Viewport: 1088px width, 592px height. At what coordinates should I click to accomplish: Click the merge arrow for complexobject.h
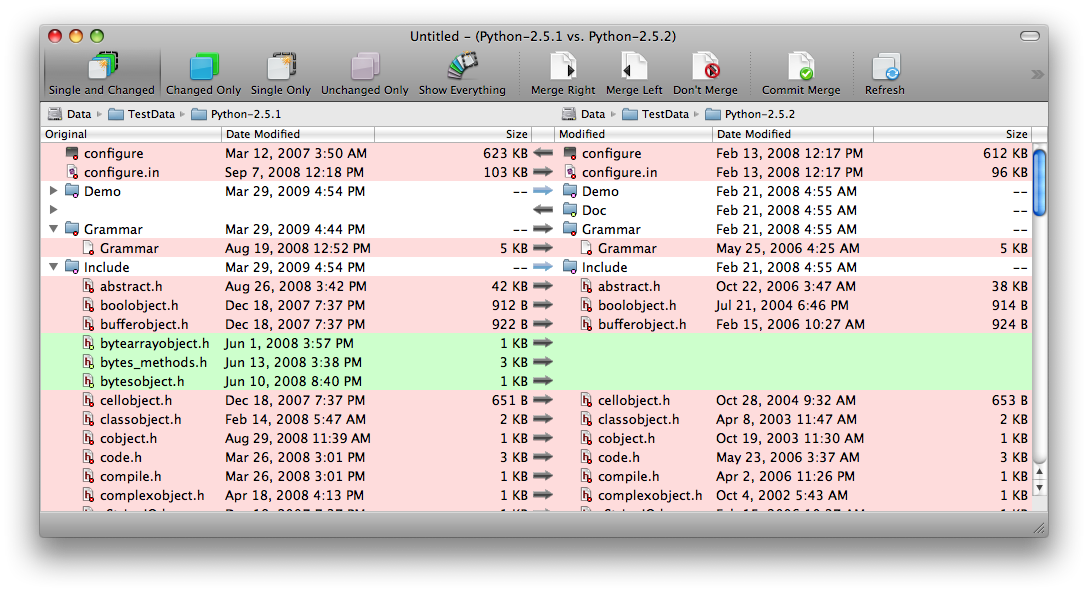click(543, 496)
